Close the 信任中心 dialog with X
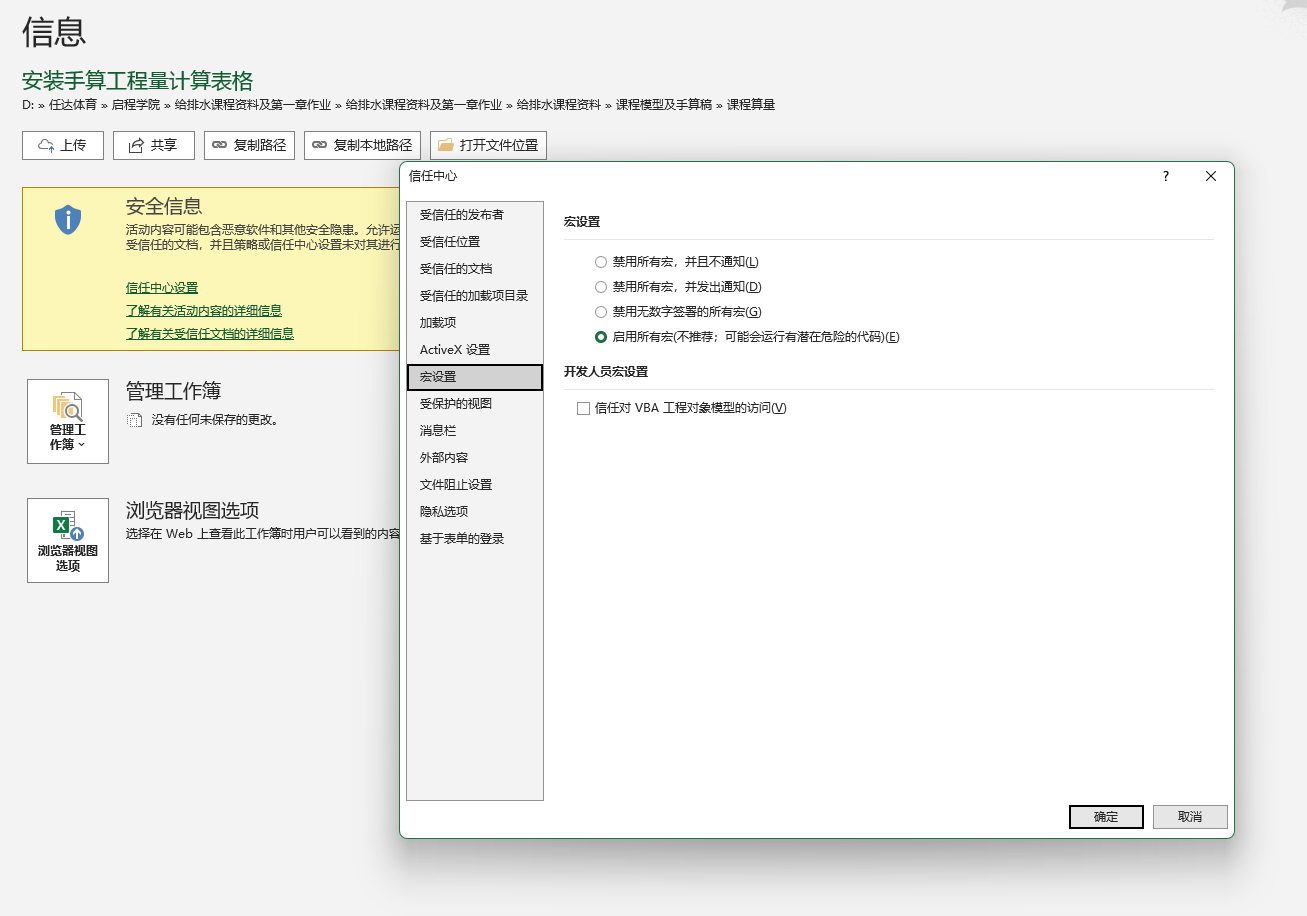The width and height of the screenshot is (1307, 916). tap(1211, 176)
